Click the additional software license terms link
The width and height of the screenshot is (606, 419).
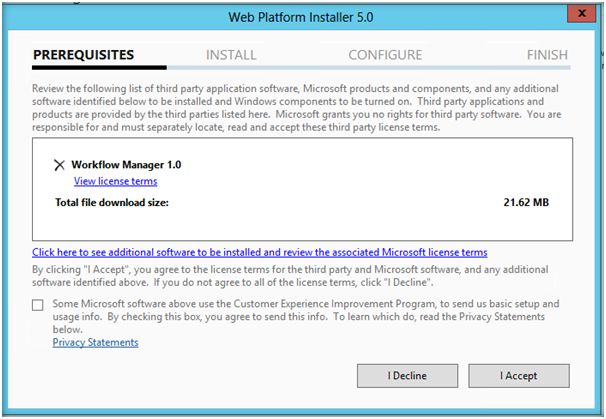(x=260, y=252)
